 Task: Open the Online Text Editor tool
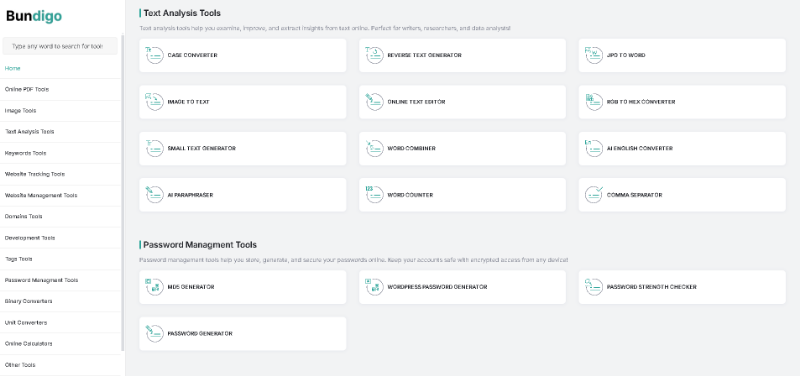pyautogui.click(x=462, y=102)
